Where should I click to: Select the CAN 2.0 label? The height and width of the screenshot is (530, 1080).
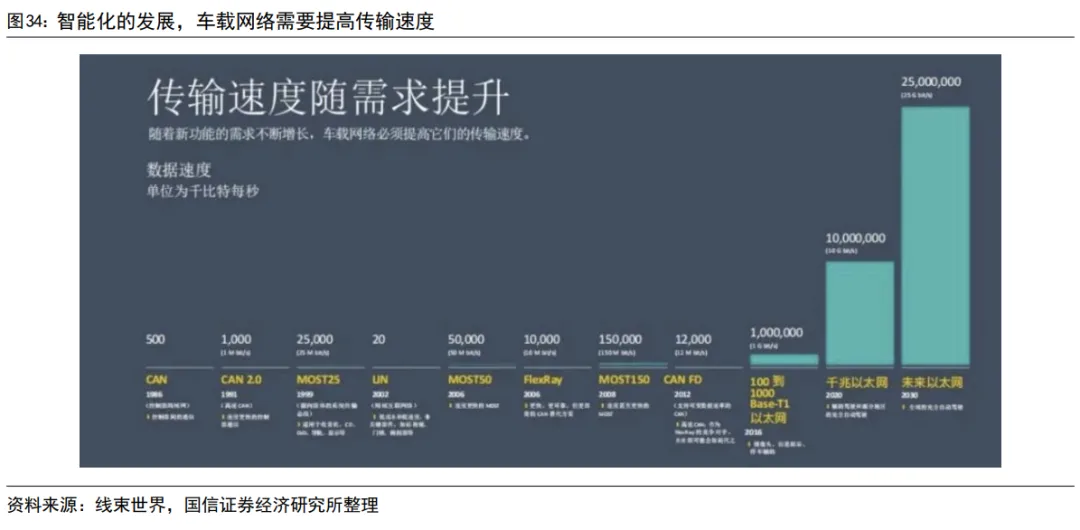(240, 379)
